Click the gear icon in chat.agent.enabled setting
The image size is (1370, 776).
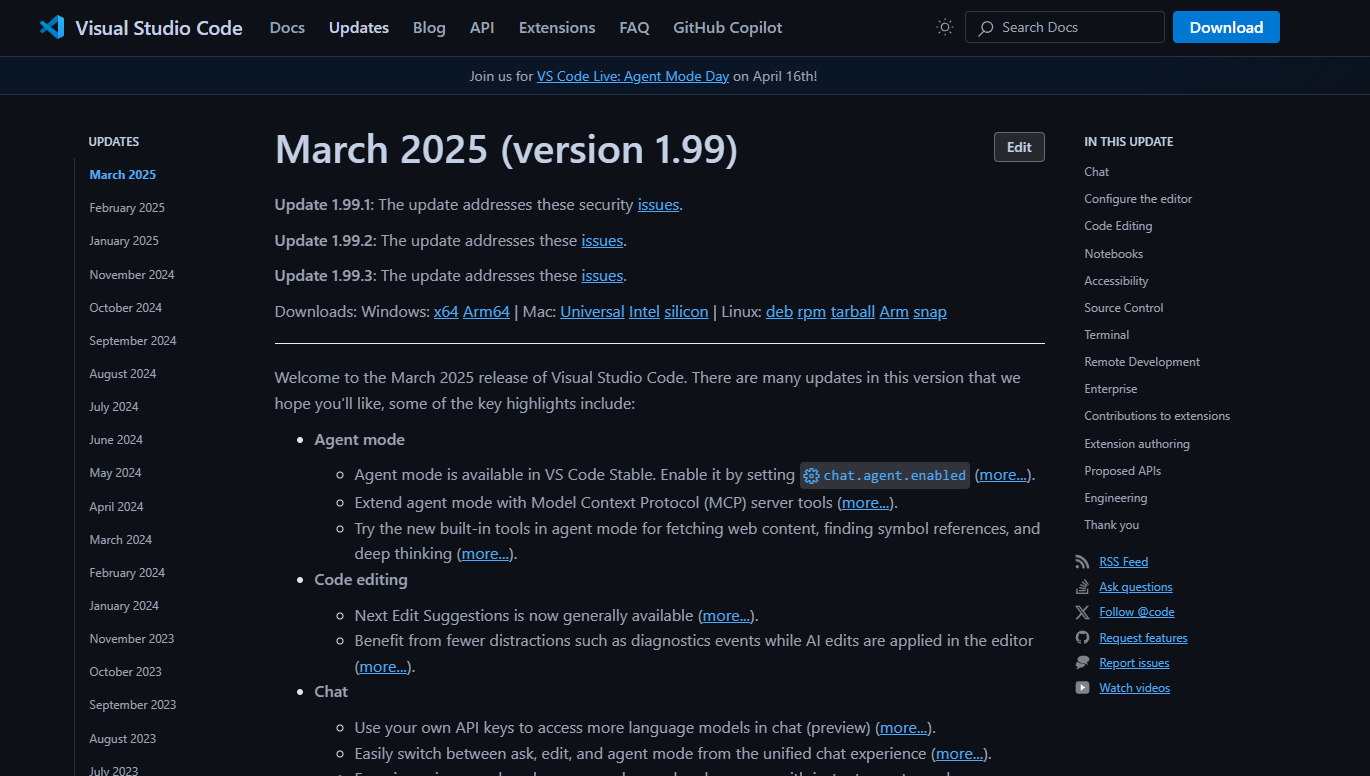[811, 476]
